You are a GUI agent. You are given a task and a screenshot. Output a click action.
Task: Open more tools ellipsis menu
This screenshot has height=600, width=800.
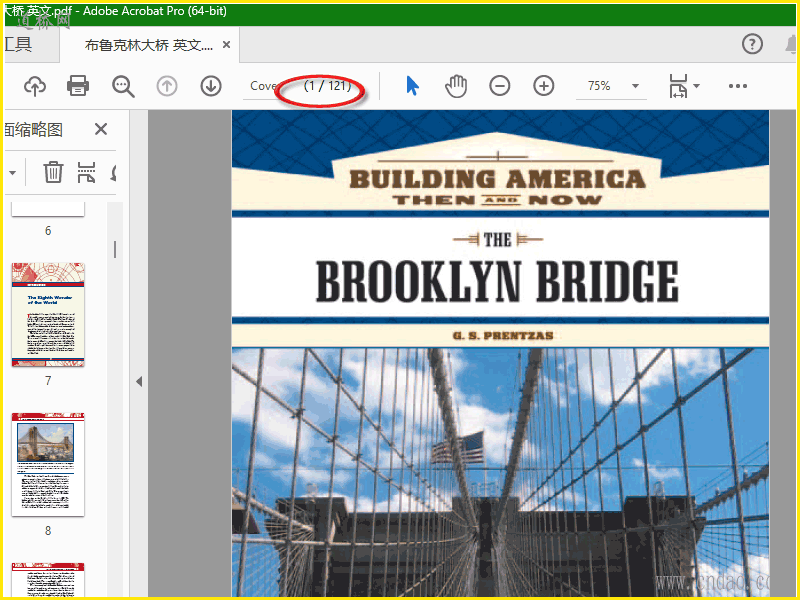tap(738, 86)
